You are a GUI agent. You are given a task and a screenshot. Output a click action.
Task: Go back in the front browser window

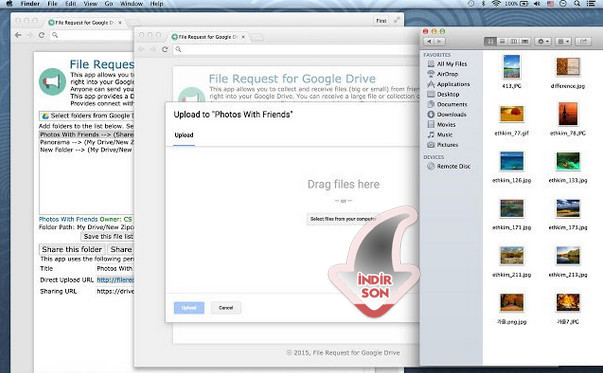click(x=142, y=49)
